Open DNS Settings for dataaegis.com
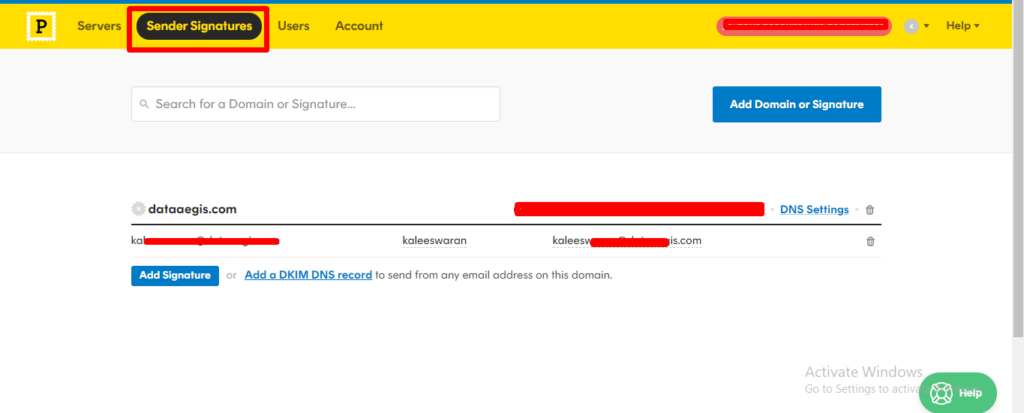Image resolution: width=1024 pixels, height=413 pixels. point(813,210)
